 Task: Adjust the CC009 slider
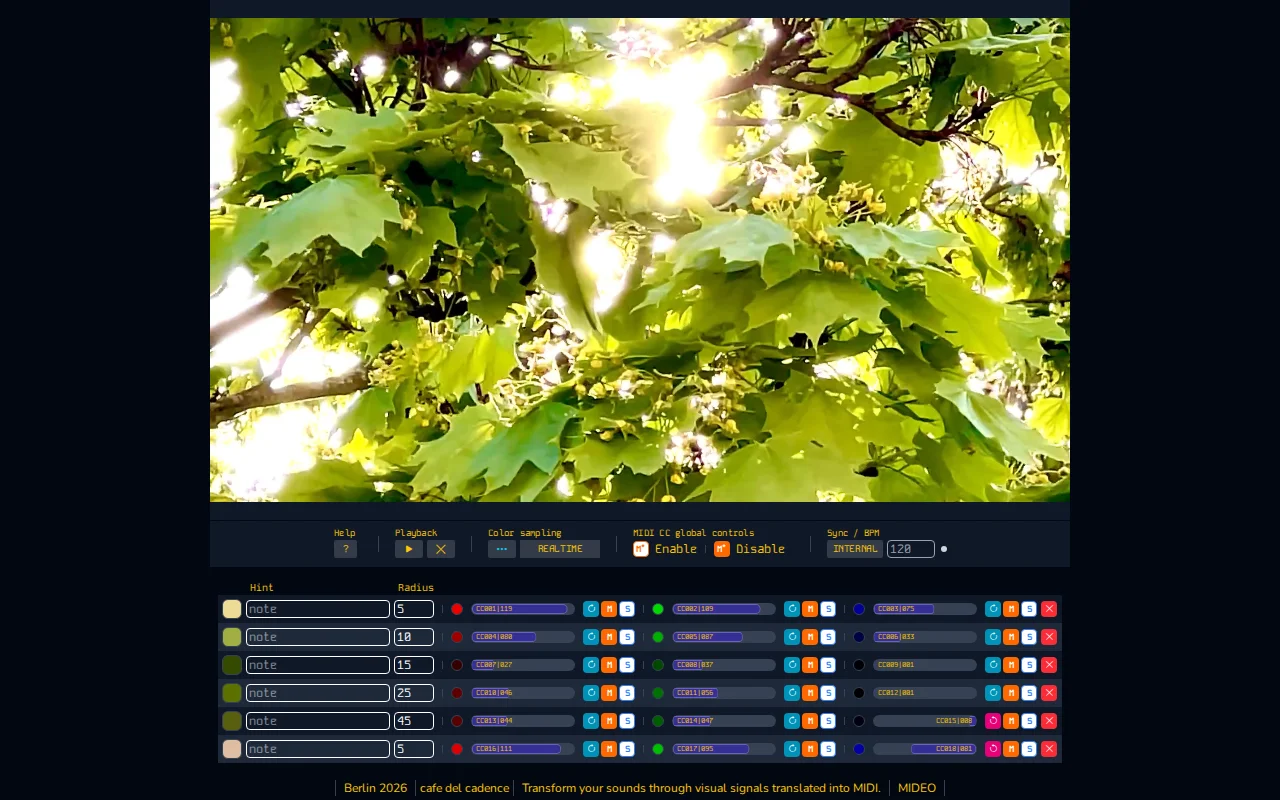(925, 665)
